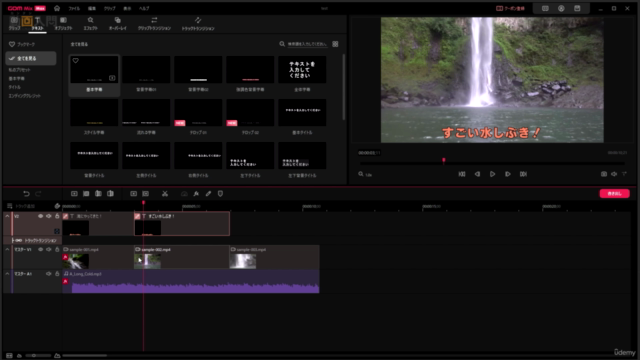640x360 pixels.
Task: Click the save icon in title bar
Action: click(577, 8)
